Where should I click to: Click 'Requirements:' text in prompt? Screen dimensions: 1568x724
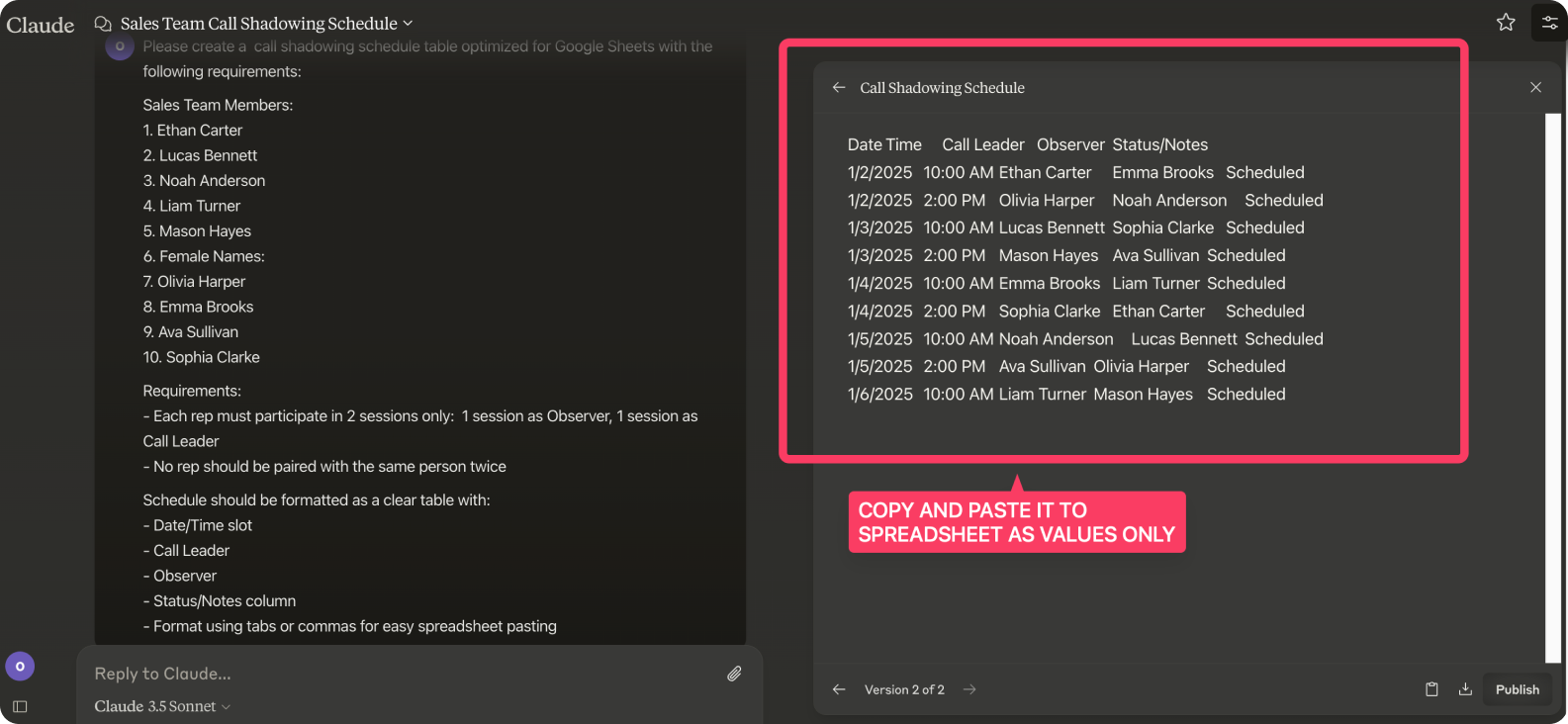point(192,391)
